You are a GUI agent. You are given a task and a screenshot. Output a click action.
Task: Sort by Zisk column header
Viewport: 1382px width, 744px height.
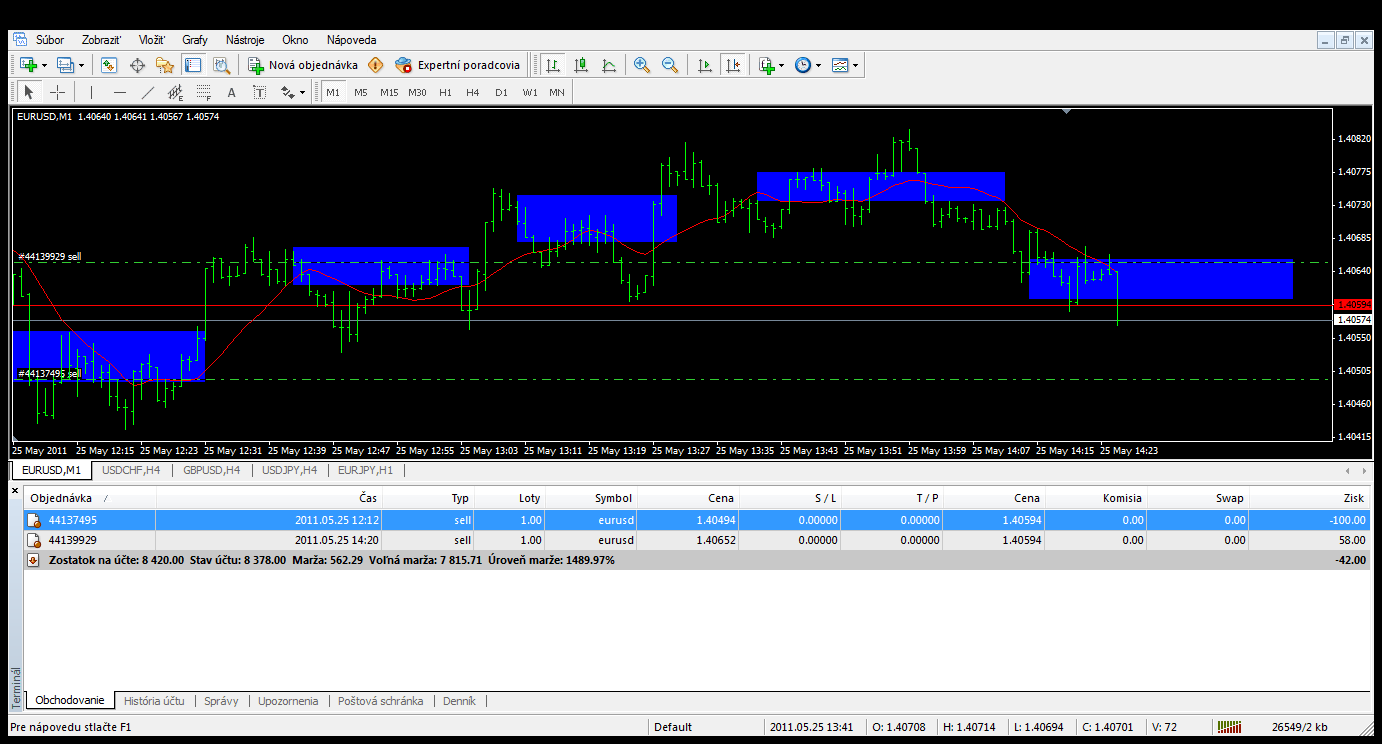click(1309, 498)
